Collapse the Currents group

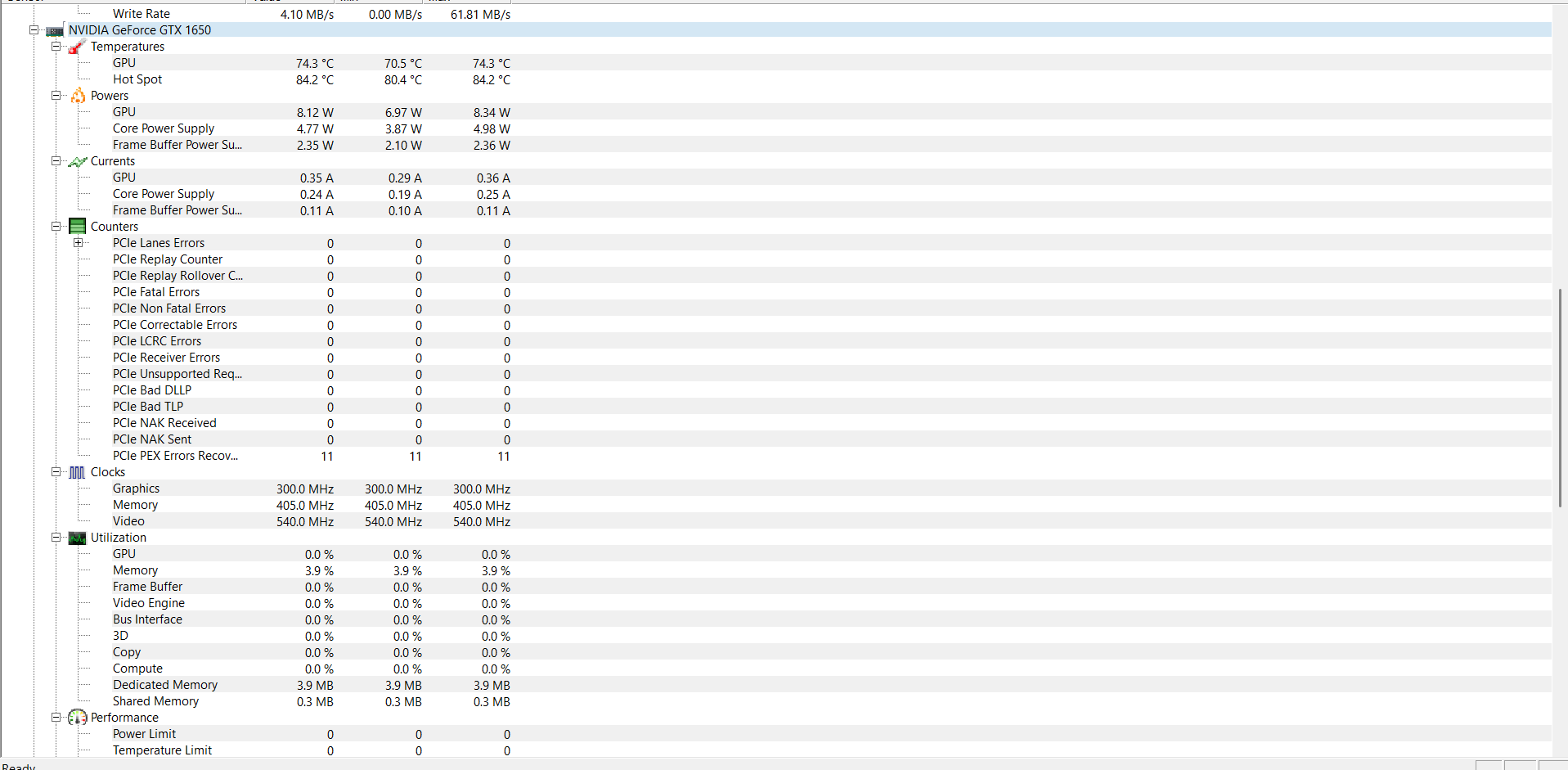click(x=56, y=161)
